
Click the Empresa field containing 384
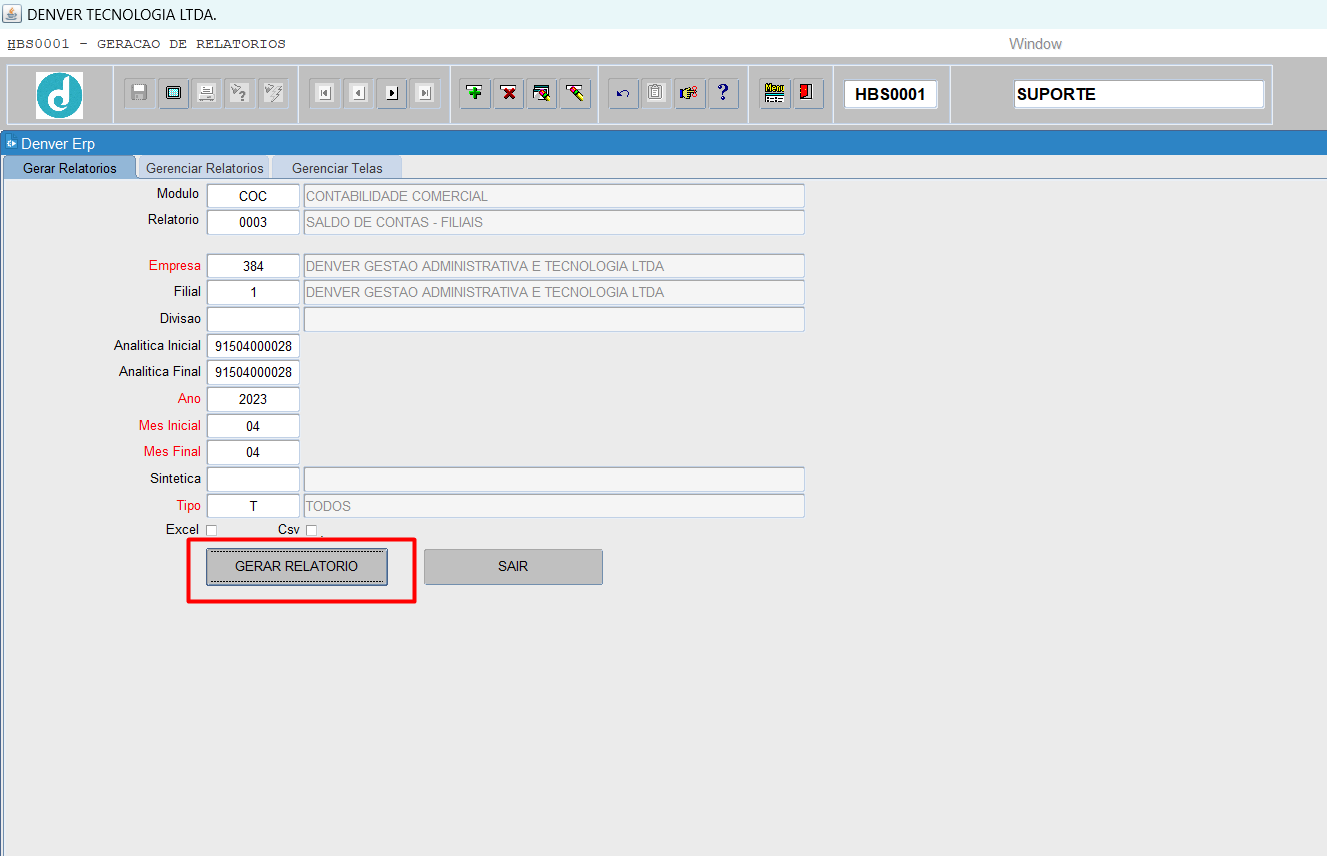click(x=253, y=266)
